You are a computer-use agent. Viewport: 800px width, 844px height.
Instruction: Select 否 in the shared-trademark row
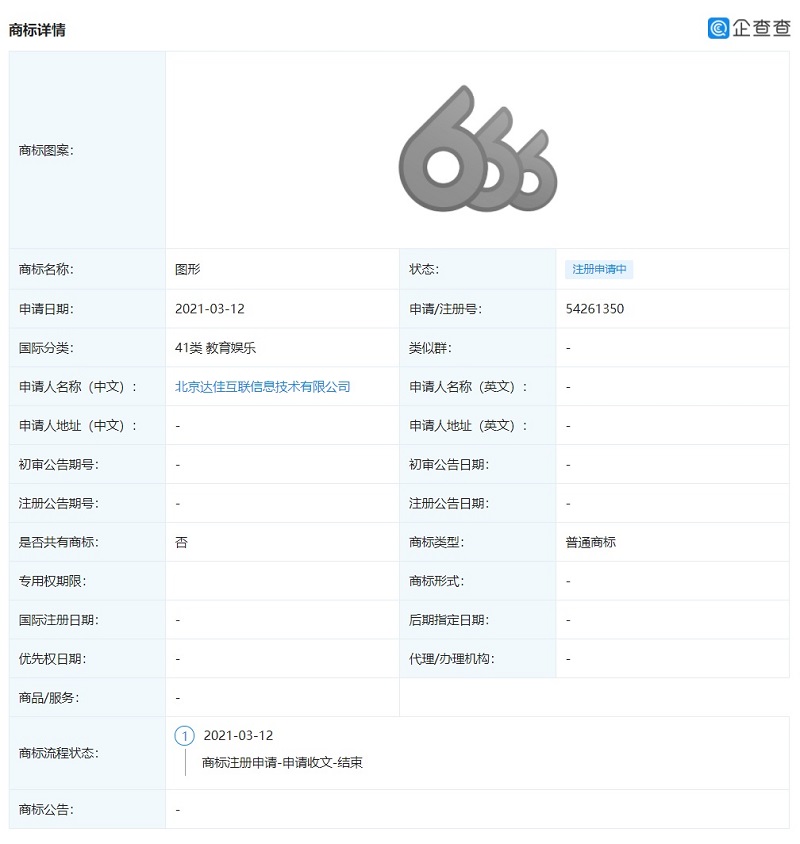(x=181, y=543)
